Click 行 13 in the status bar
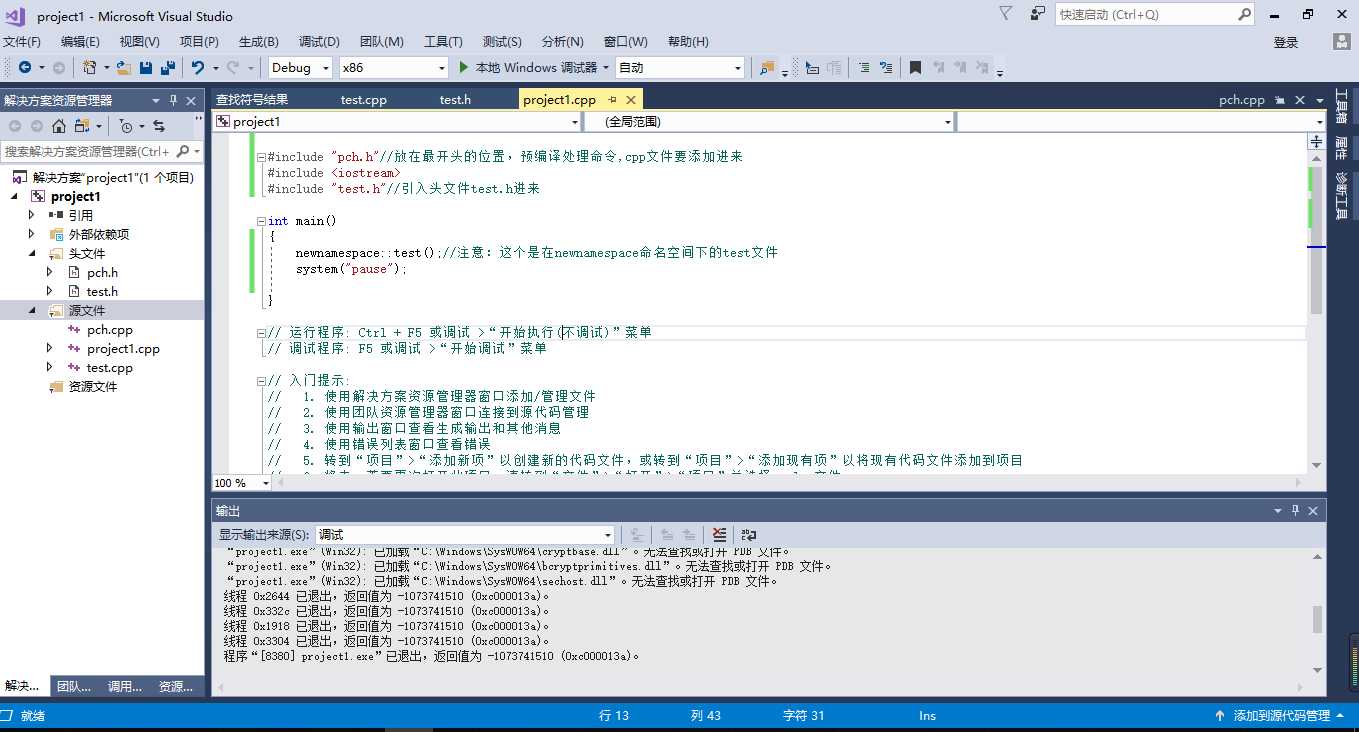The image size is (1359, 732). (614, 716)
